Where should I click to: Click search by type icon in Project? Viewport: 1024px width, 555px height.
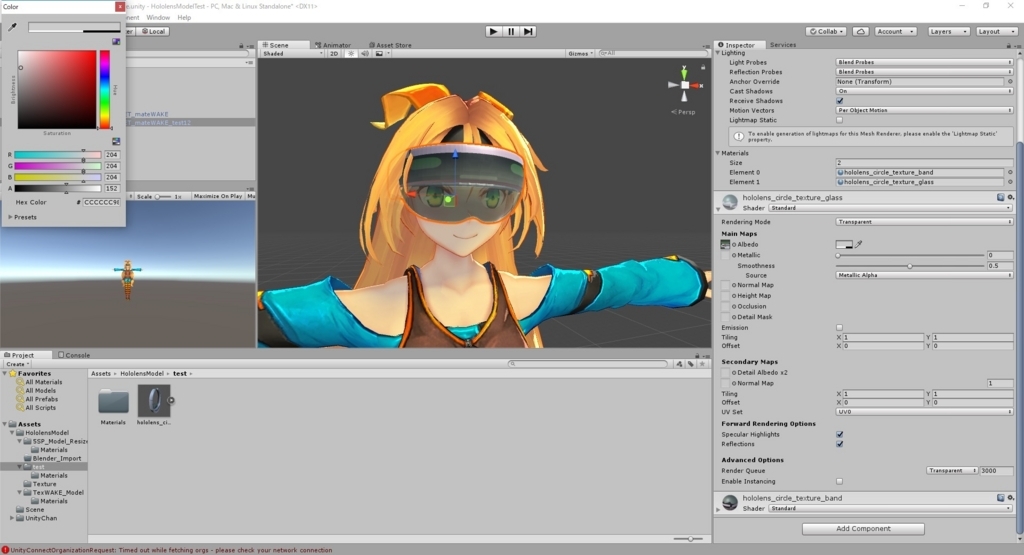coord(680,364)
